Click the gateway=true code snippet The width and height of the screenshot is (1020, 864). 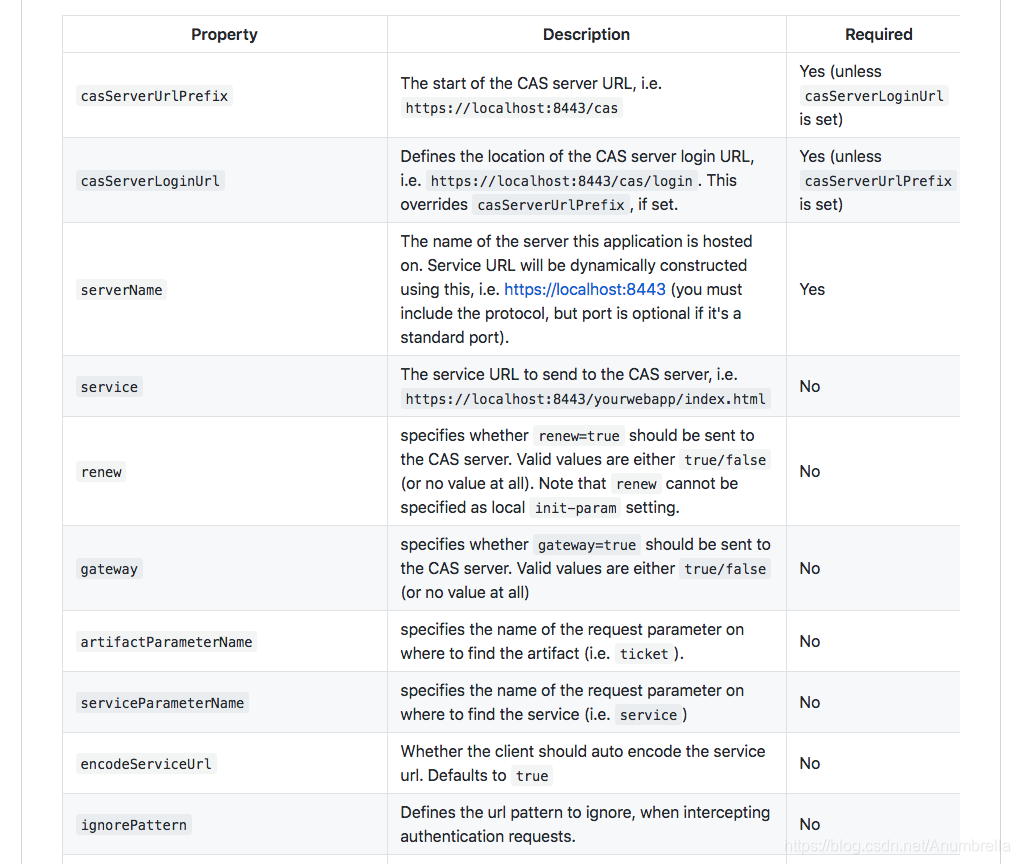(x=586, y=545)
